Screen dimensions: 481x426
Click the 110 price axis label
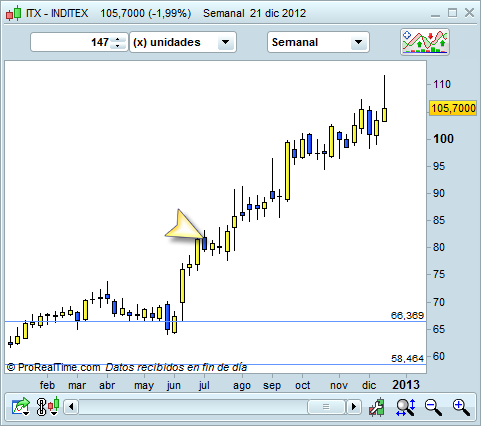point(442,84)
